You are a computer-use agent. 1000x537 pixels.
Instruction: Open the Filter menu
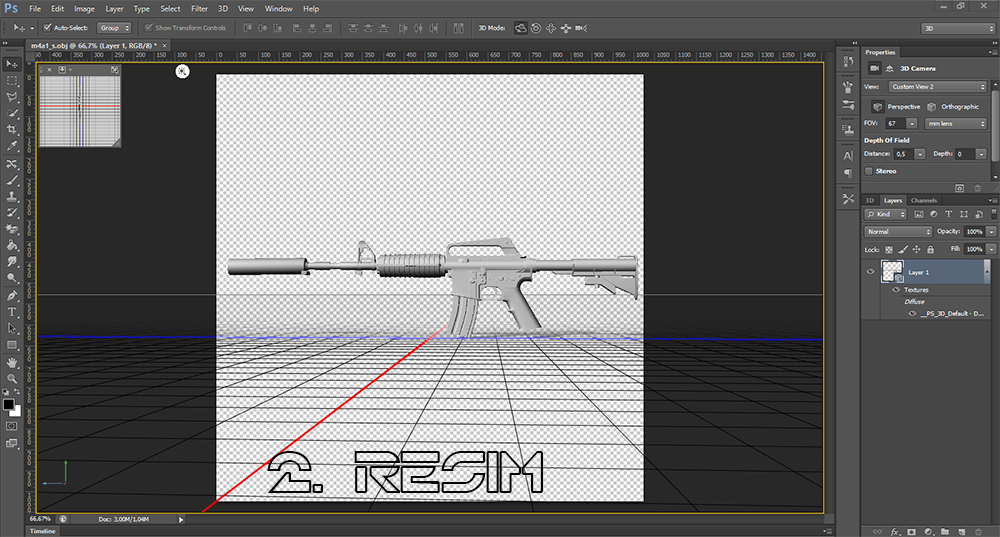pos(199,8)
